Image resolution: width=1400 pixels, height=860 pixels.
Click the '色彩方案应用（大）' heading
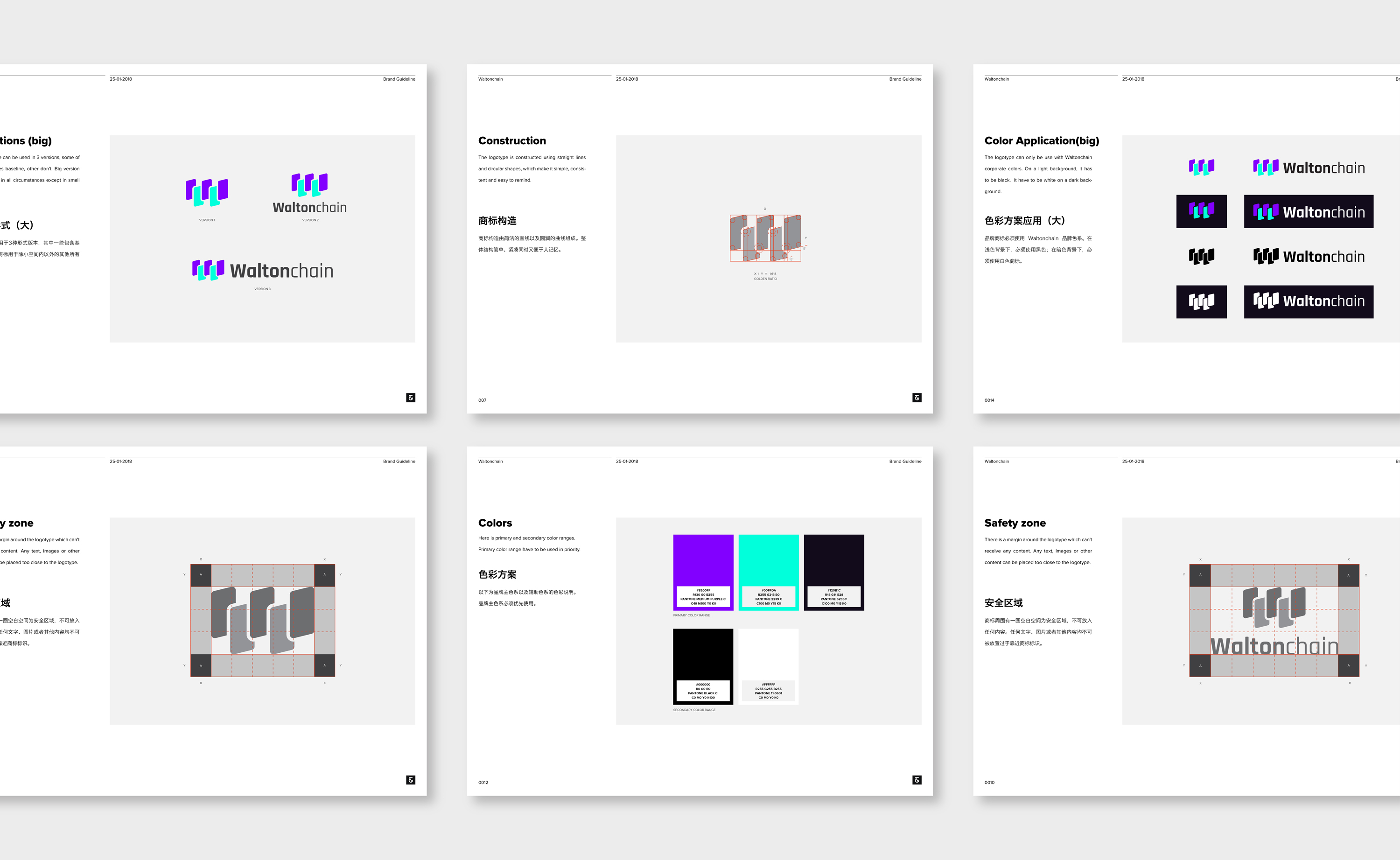point(1025,221)
